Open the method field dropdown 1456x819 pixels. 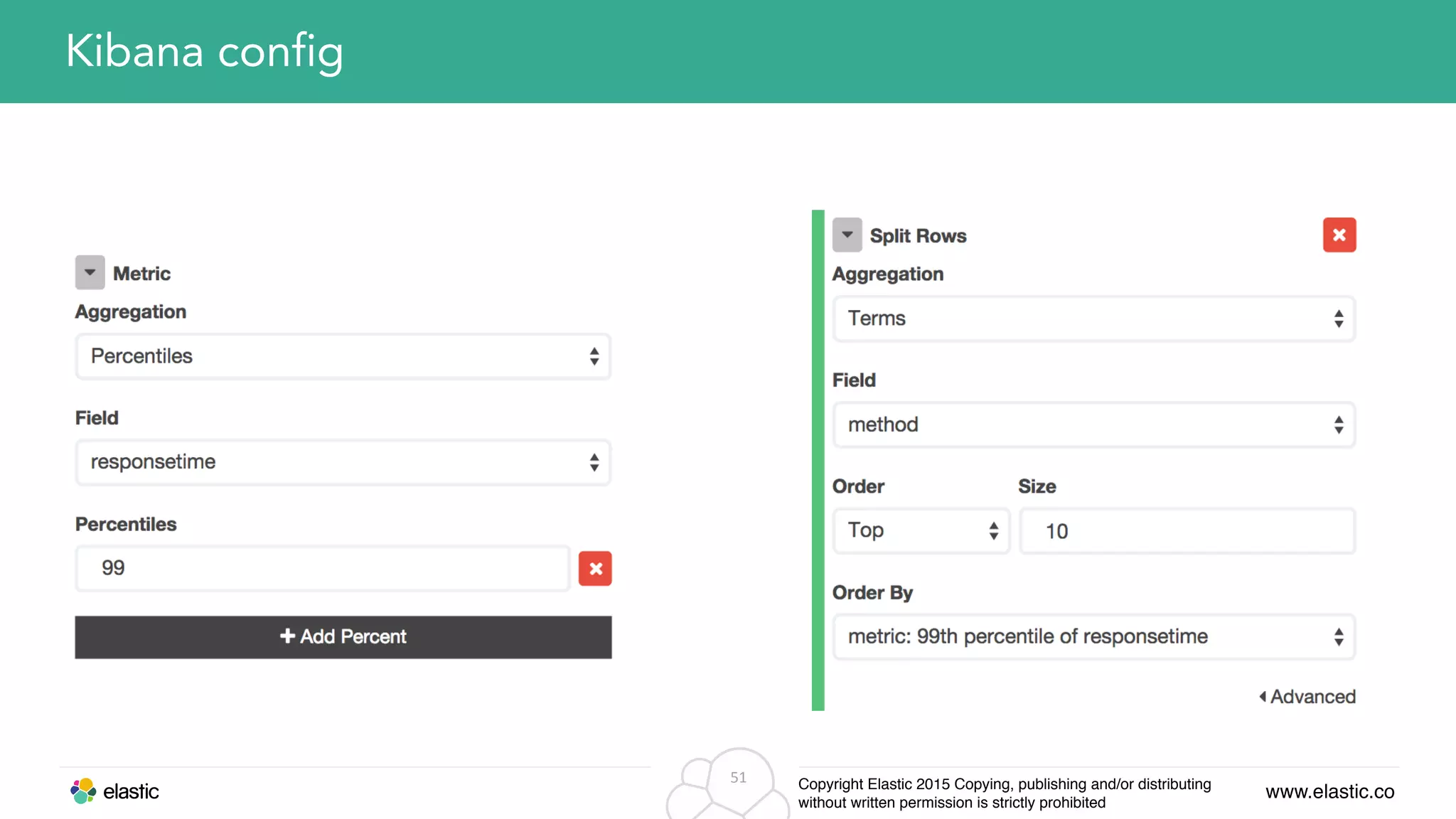tap(1094, 425)
